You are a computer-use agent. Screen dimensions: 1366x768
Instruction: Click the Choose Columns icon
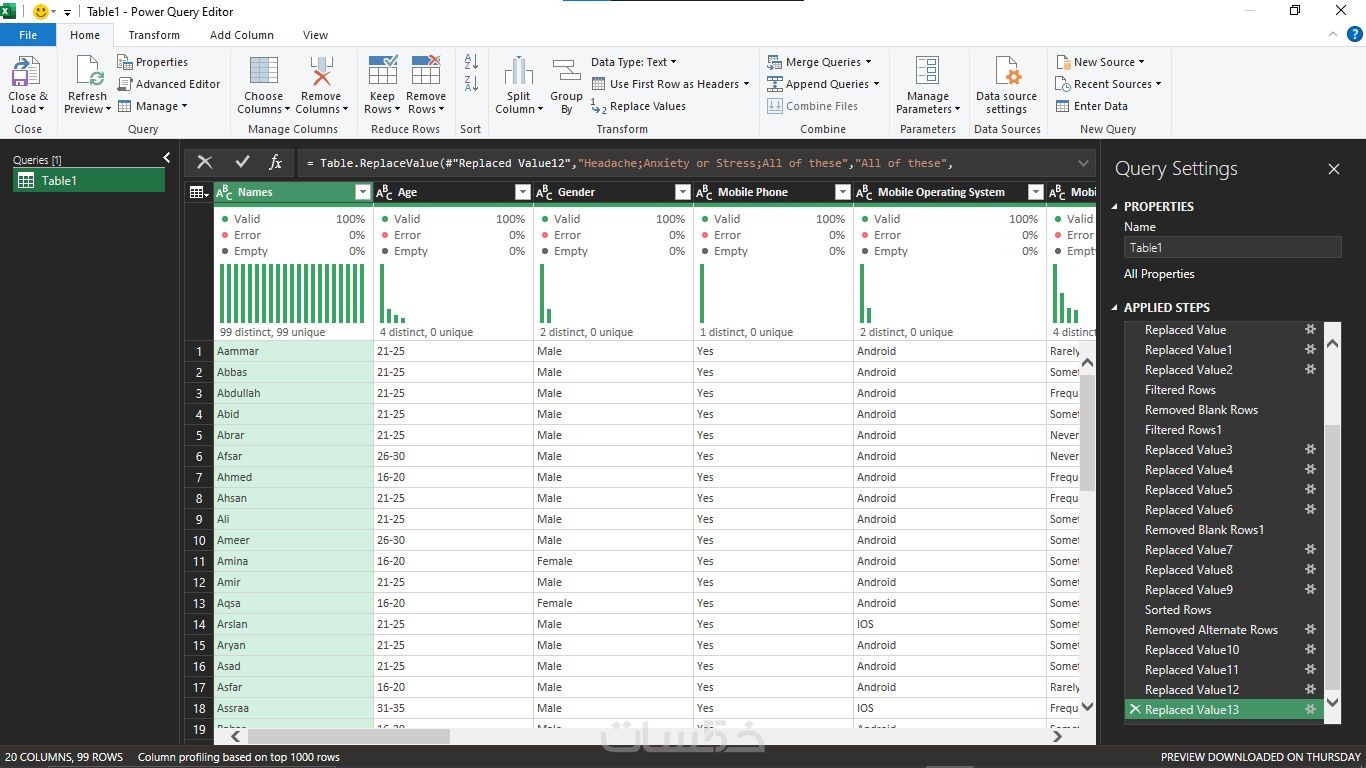pos(263,72)
